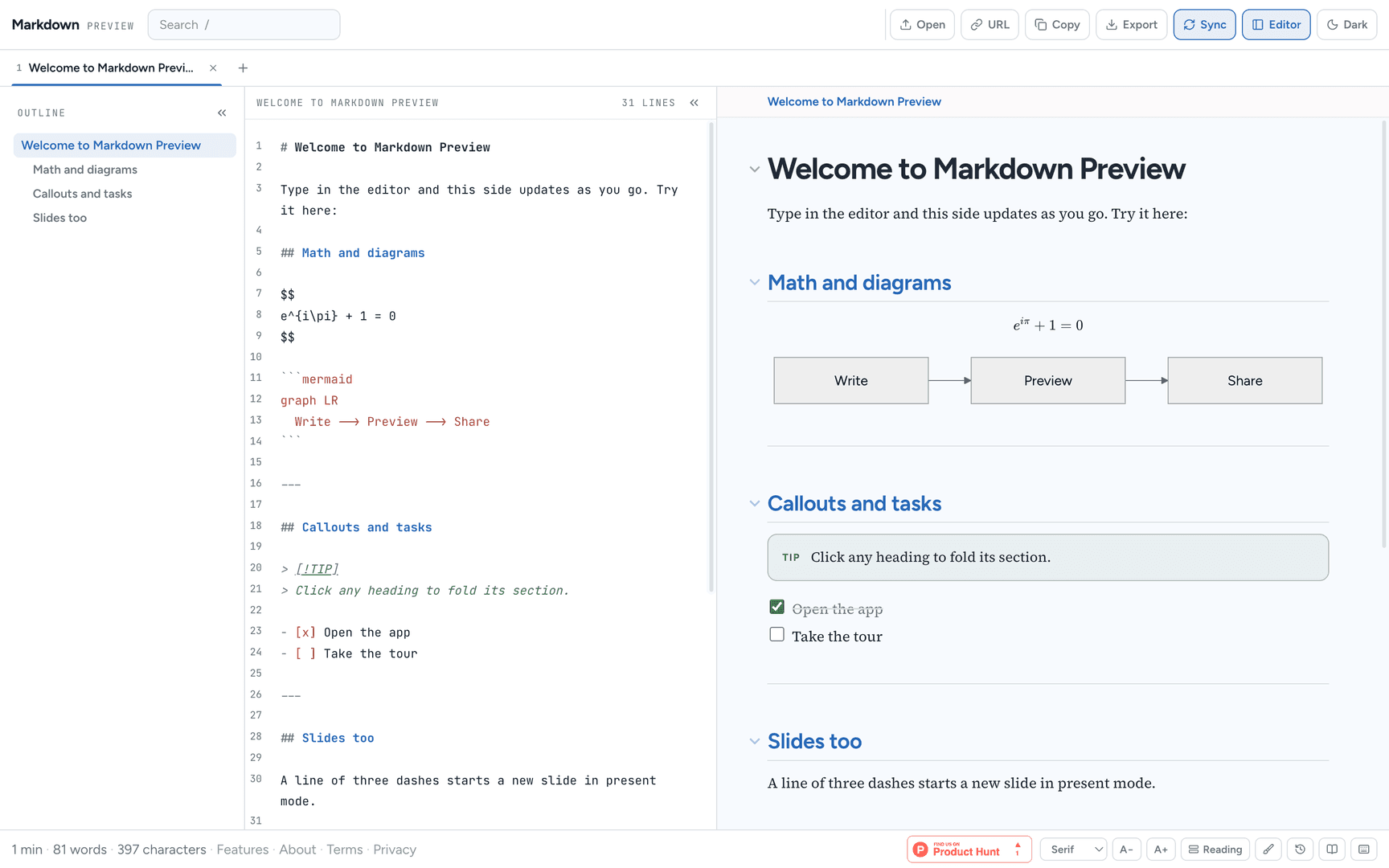Screen dimensions: 1389x868
Task: Click the brush theme icon
Action: pos(1268,850)
